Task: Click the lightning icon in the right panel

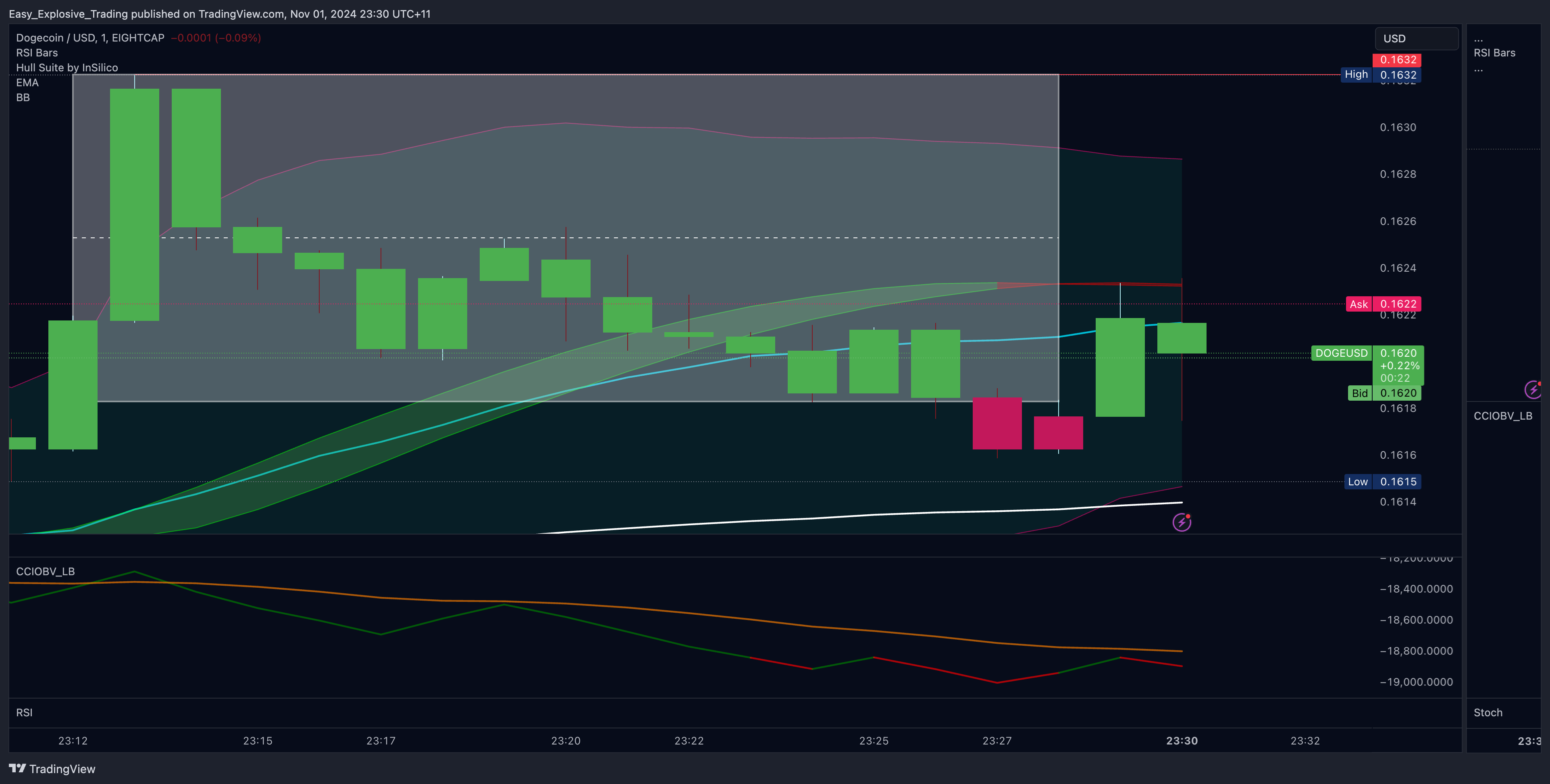Action: (x=1533, y=390)
